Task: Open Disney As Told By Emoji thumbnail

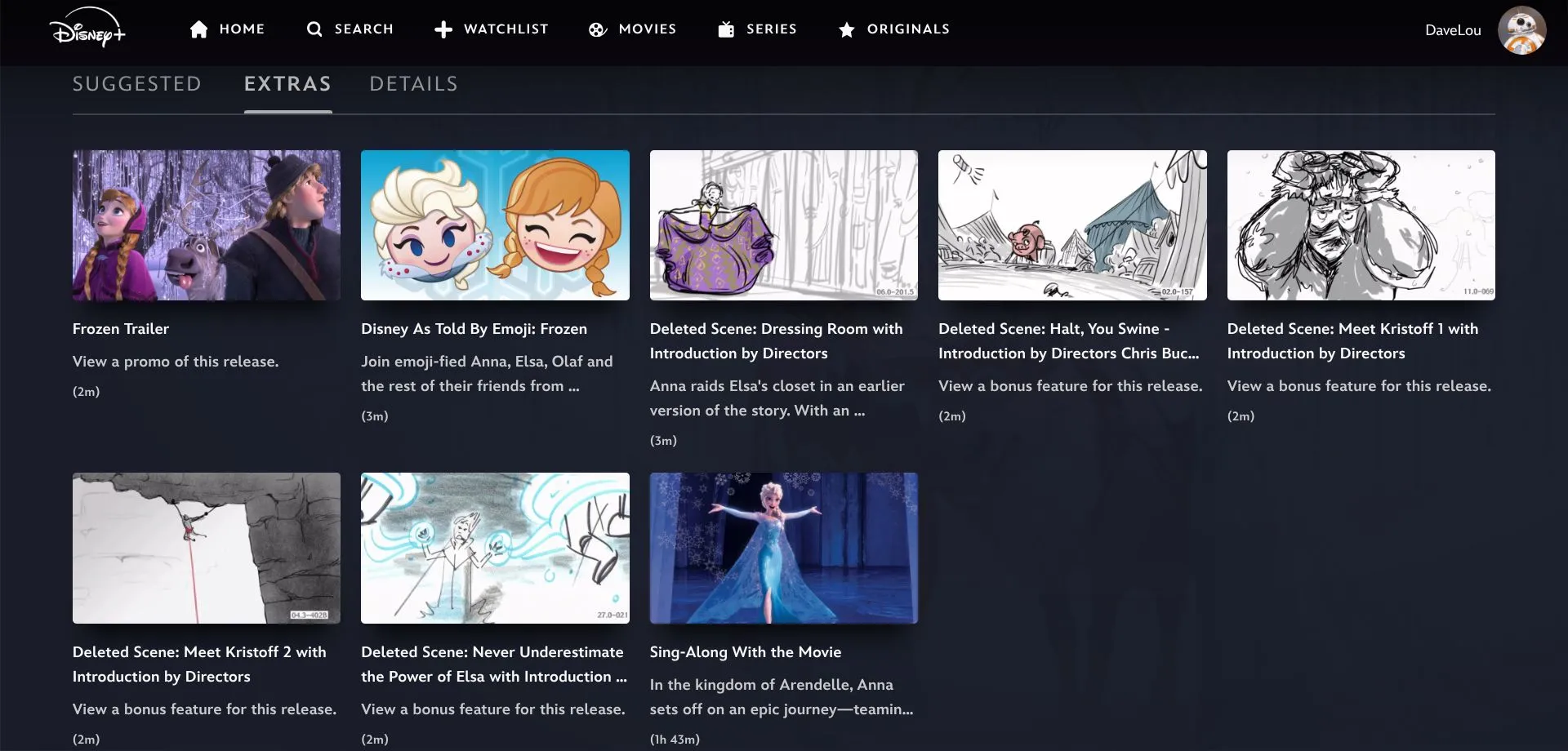Action: (495, 225)
